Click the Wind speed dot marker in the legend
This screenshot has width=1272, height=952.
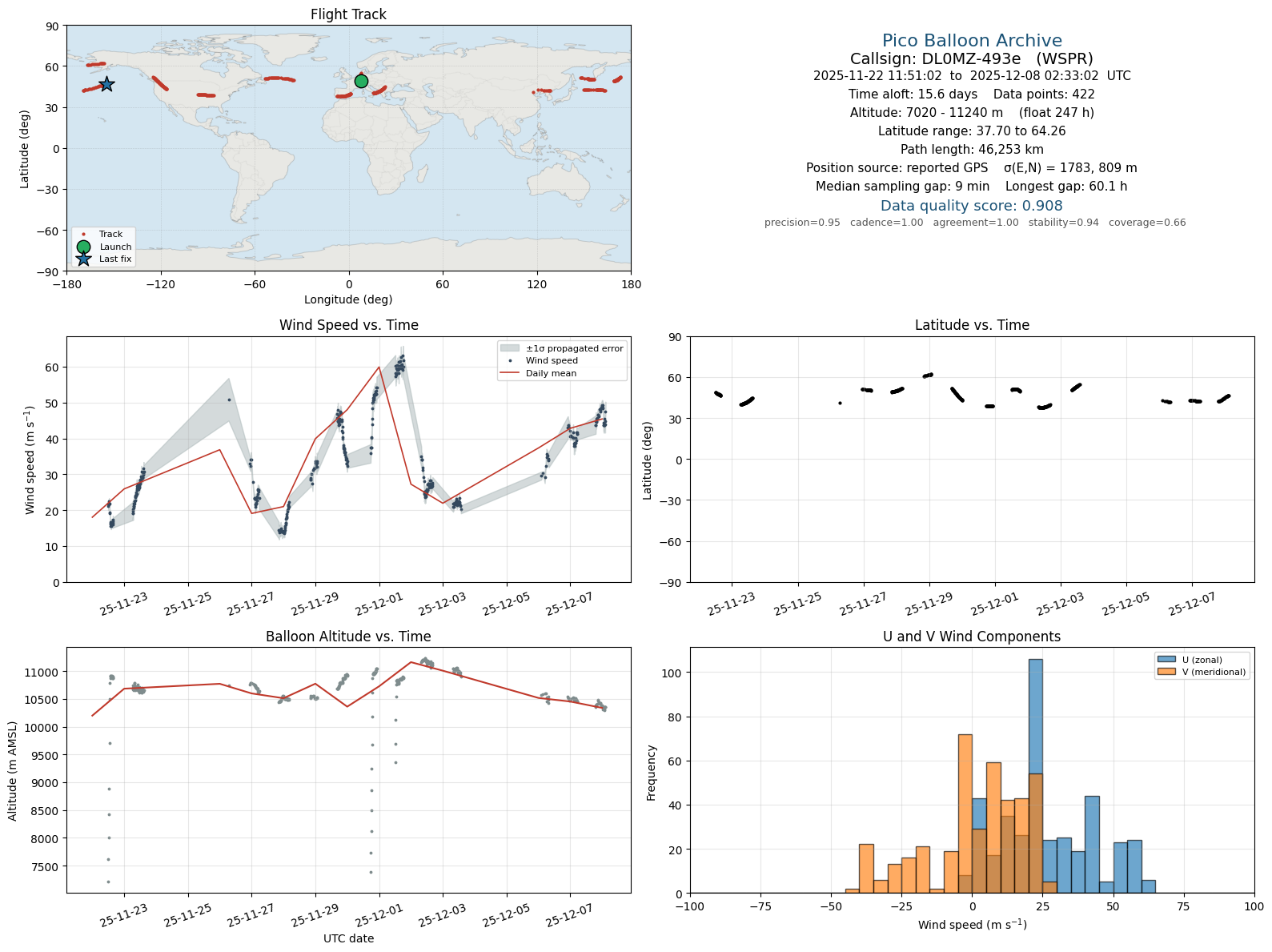pos(510,361)
